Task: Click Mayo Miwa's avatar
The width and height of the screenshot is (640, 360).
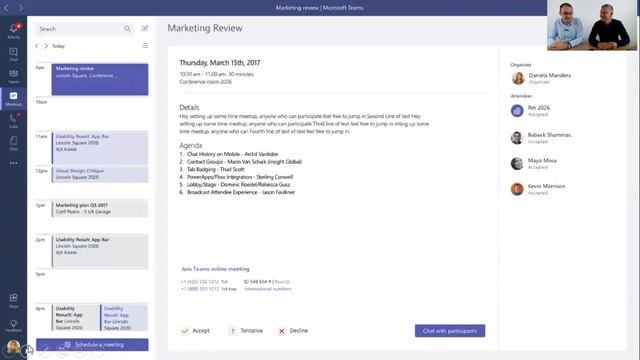Action: (x=517, y=163)
